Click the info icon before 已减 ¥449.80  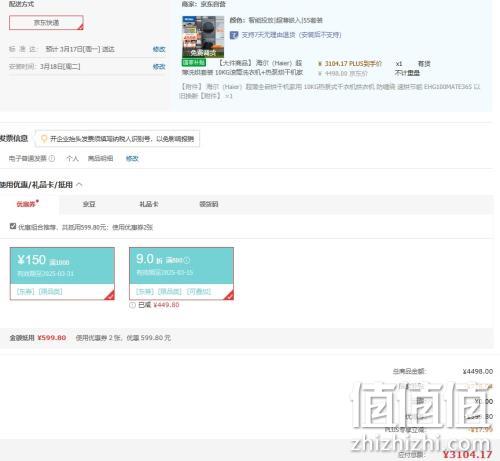pyautogui.click(x=132, y=305)
